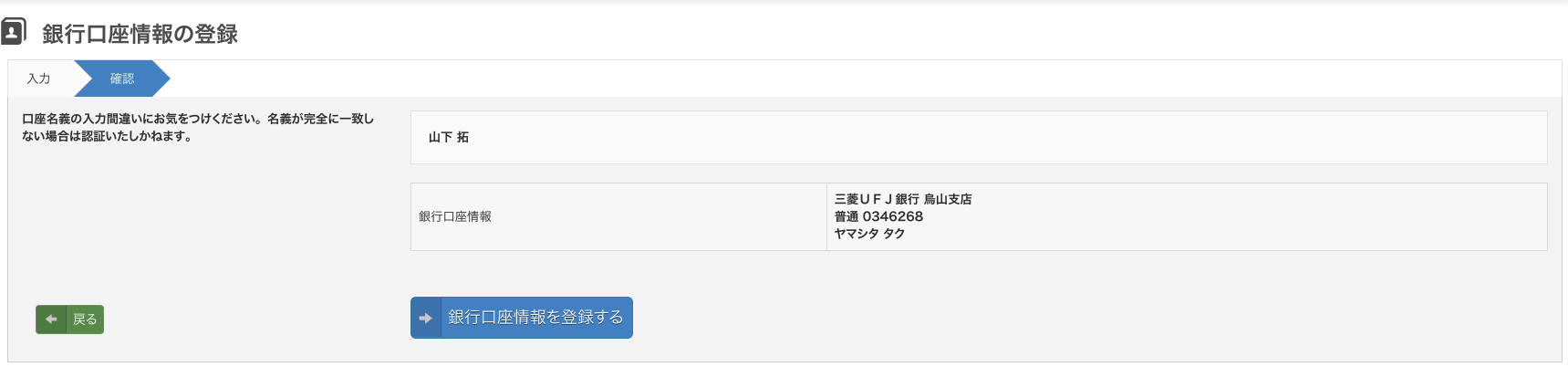Click the 戻る button label

pyautogui.click(x=85, y=320)
